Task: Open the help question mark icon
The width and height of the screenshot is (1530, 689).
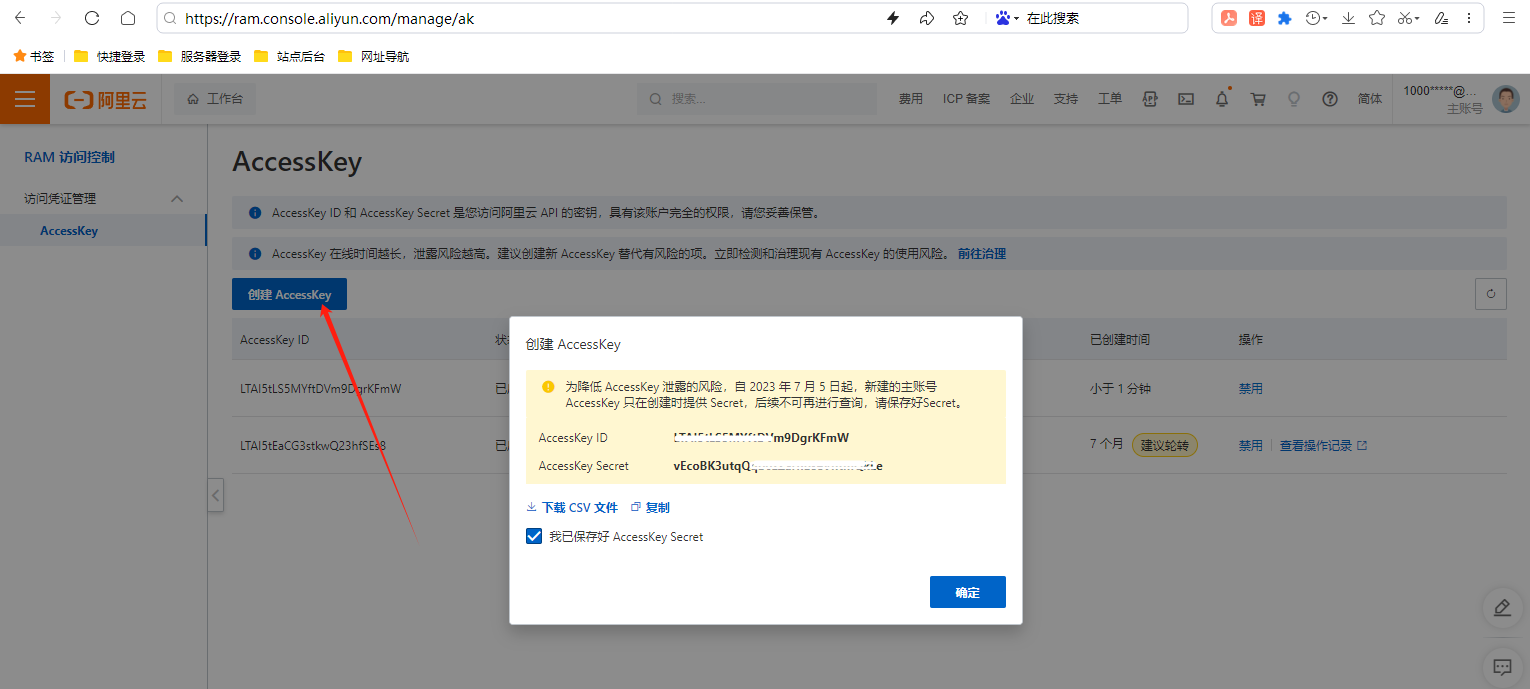Action: [x=1330, y=99]
